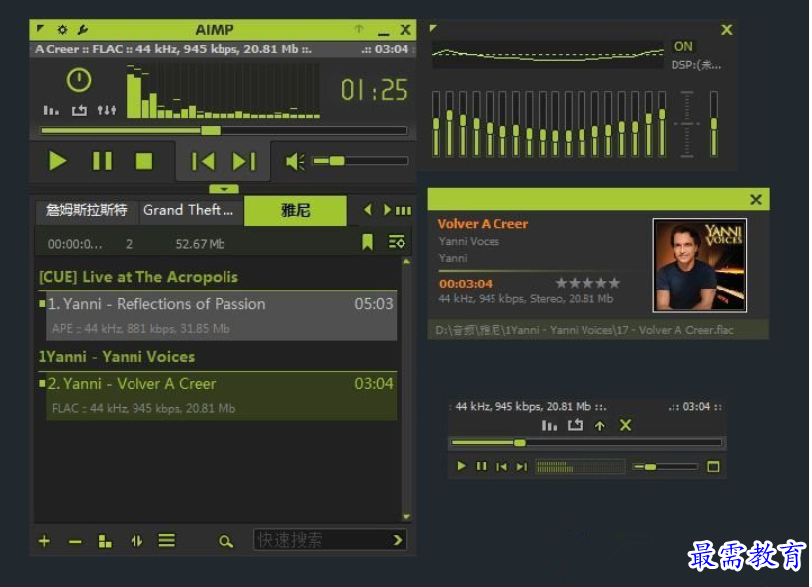Open settings gear in AIMP title bar
The width and height of the screenshot is (812, 587).
pyautogui.click(x=62, y=30)
